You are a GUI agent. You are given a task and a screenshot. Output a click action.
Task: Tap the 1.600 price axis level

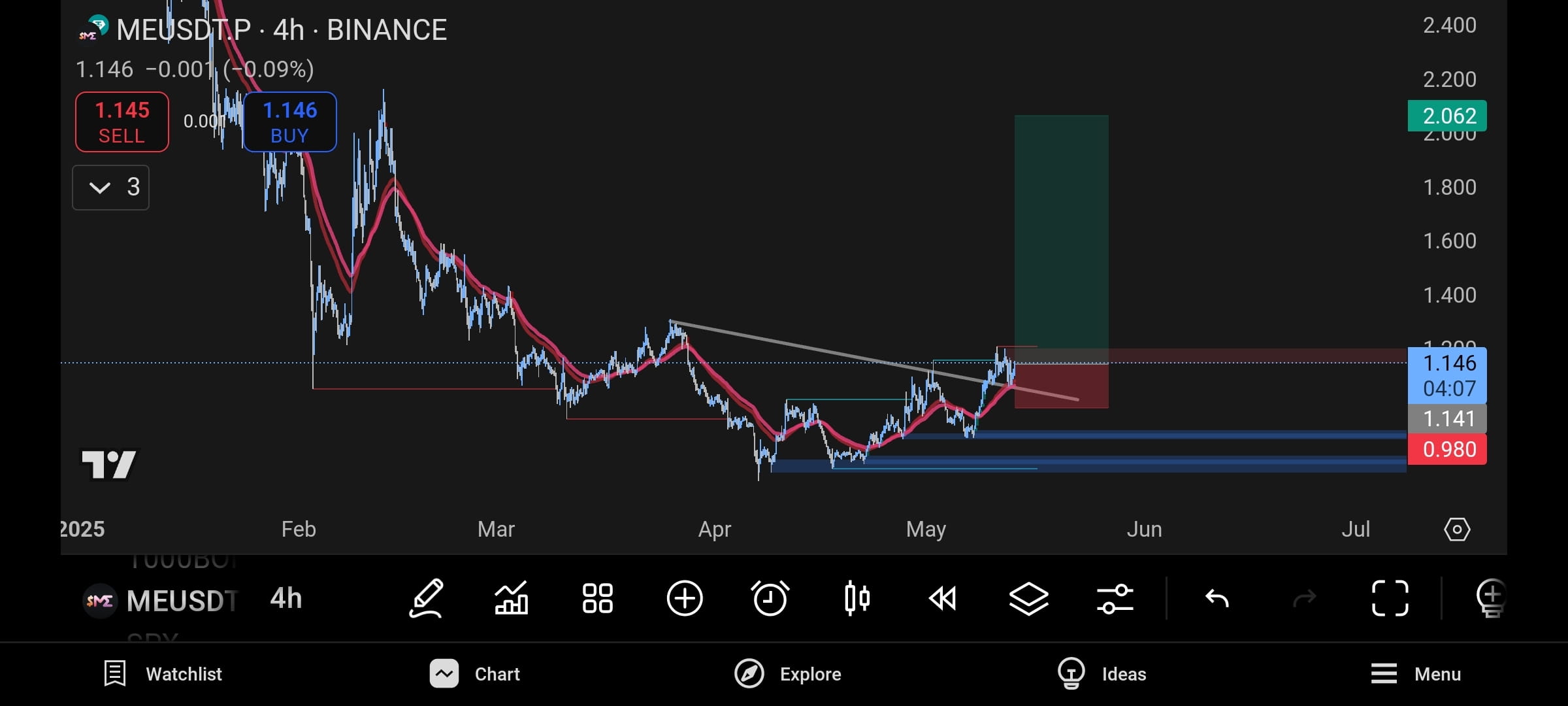1449,241
